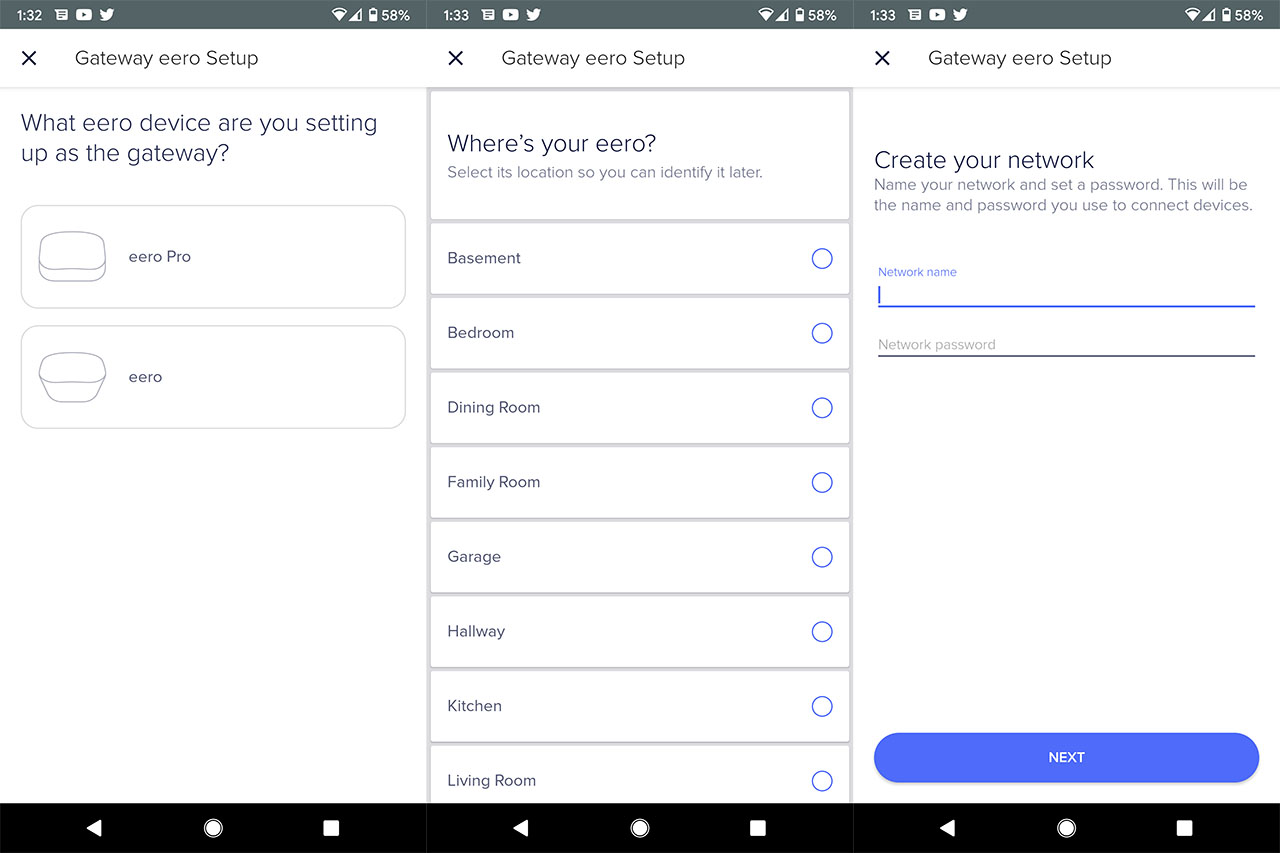Viewport: 1280px width, 853px height.
Task: Tap Android home circle under the location list
Action: click(640, 828)
